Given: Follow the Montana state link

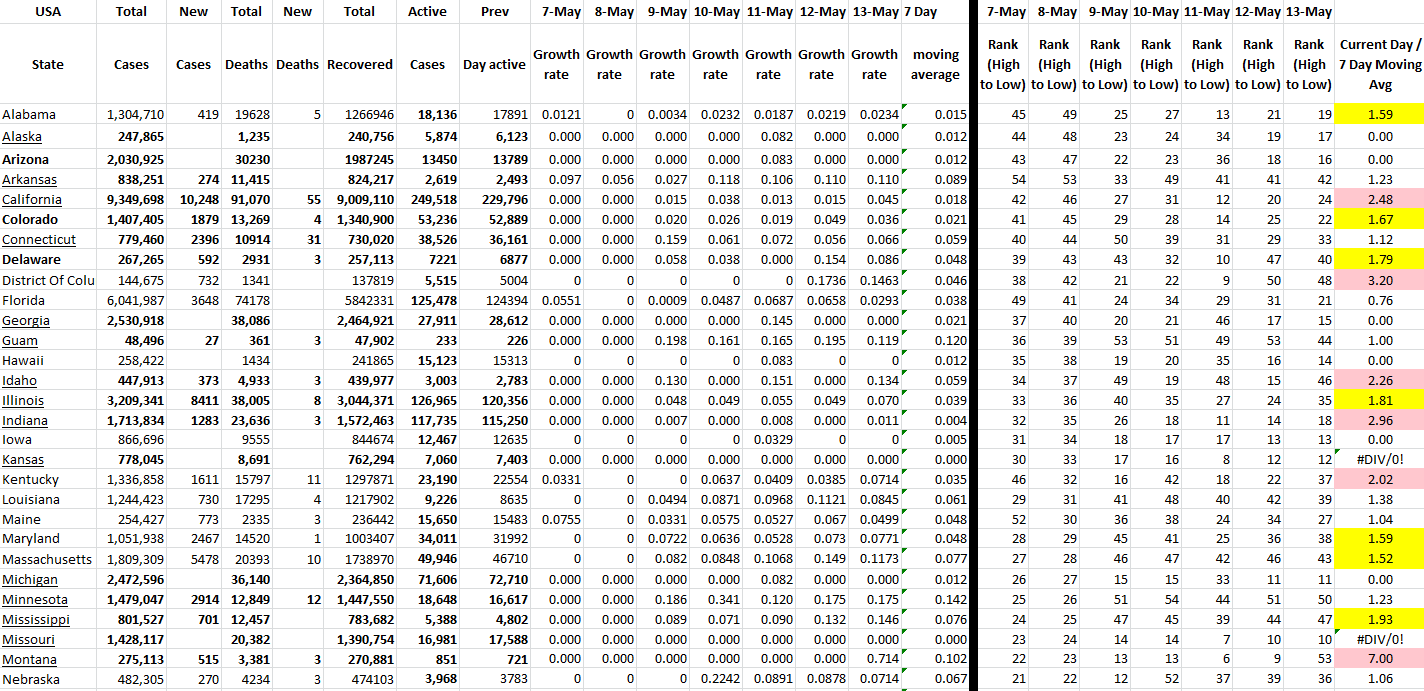Looking at the screenshot, I should (x=30, y=660).
